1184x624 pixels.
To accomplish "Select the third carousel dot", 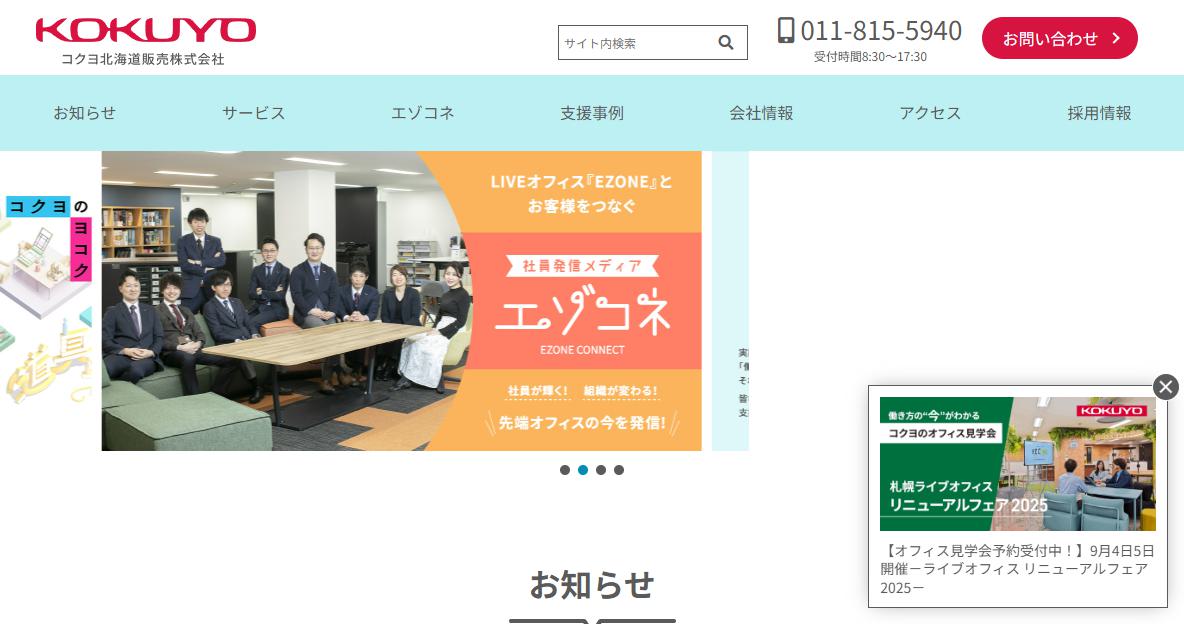I will tap(601, 470).
